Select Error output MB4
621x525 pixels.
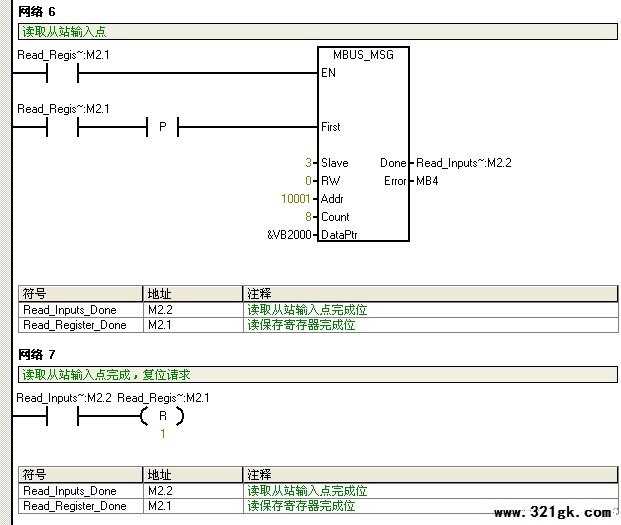(x=427, y=181)
